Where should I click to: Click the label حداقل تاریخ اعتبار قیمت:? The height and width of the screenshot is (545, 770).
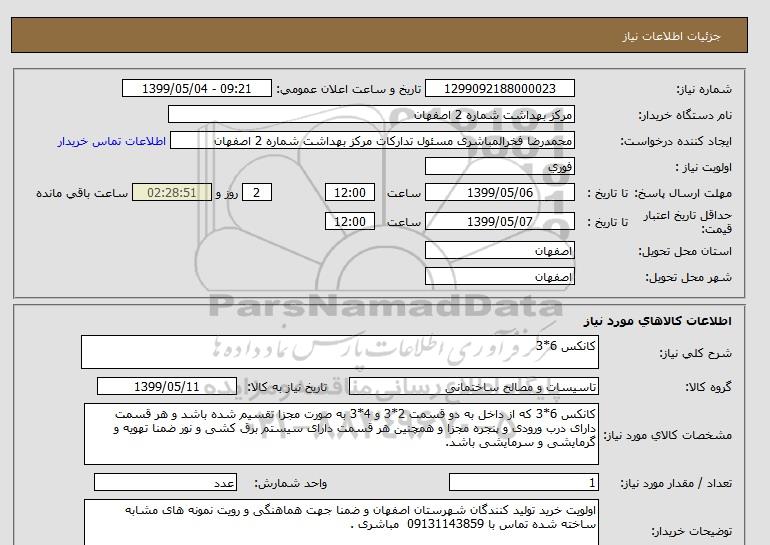688,222
